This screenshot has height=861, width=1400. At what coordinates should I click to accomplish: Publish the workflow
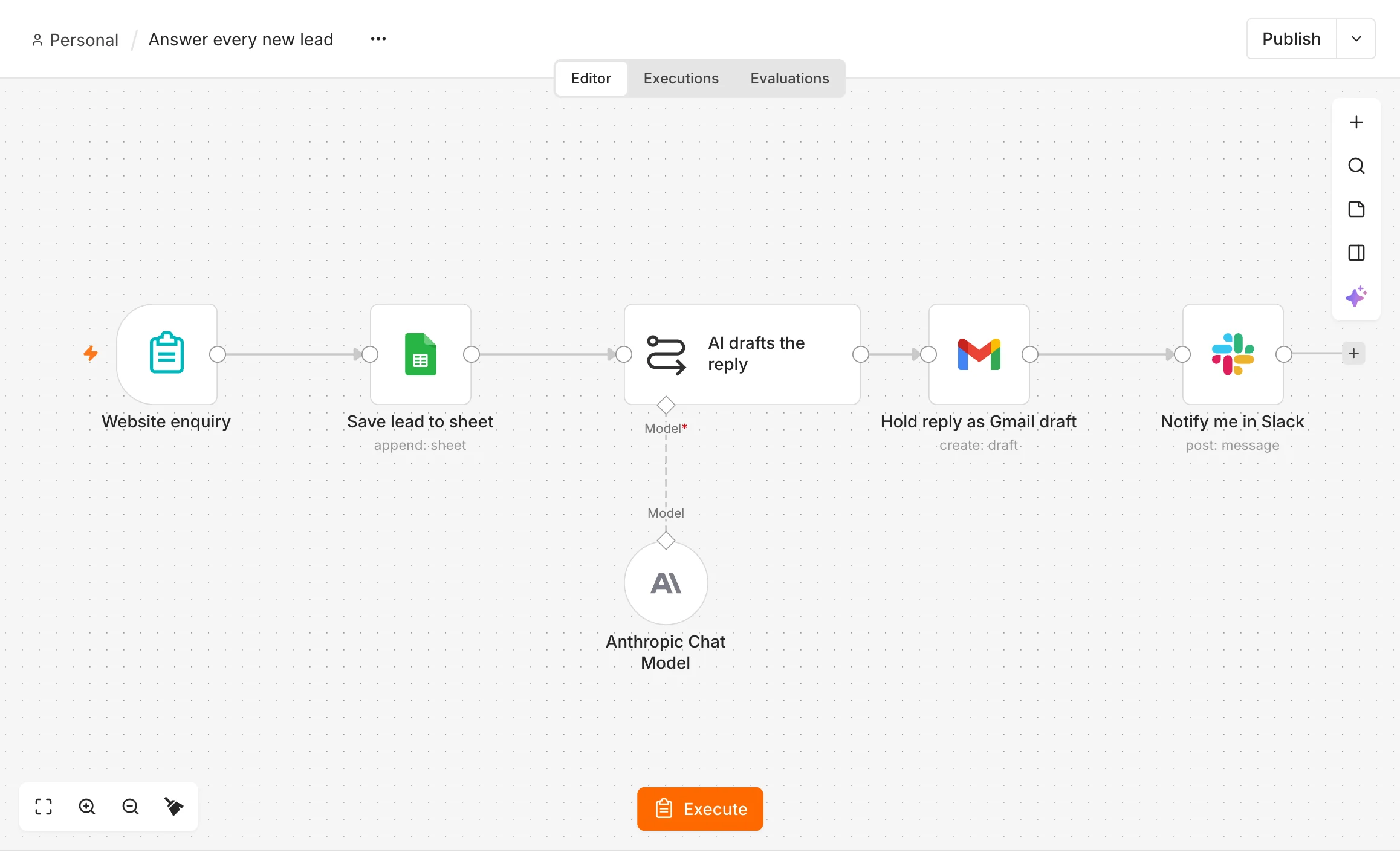1292,39
